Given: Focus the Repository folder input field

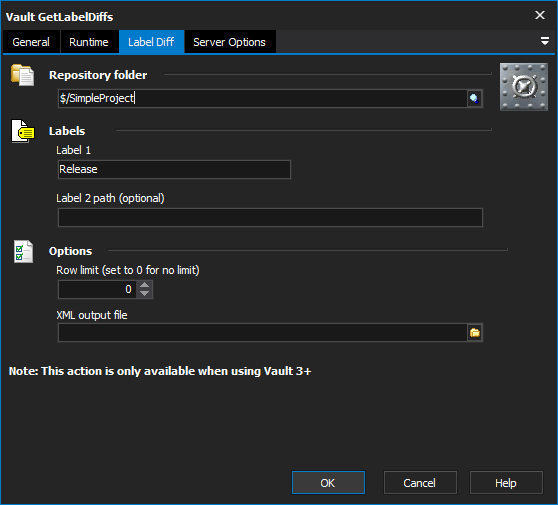Looking at the screenshot, I should point(263,99).
